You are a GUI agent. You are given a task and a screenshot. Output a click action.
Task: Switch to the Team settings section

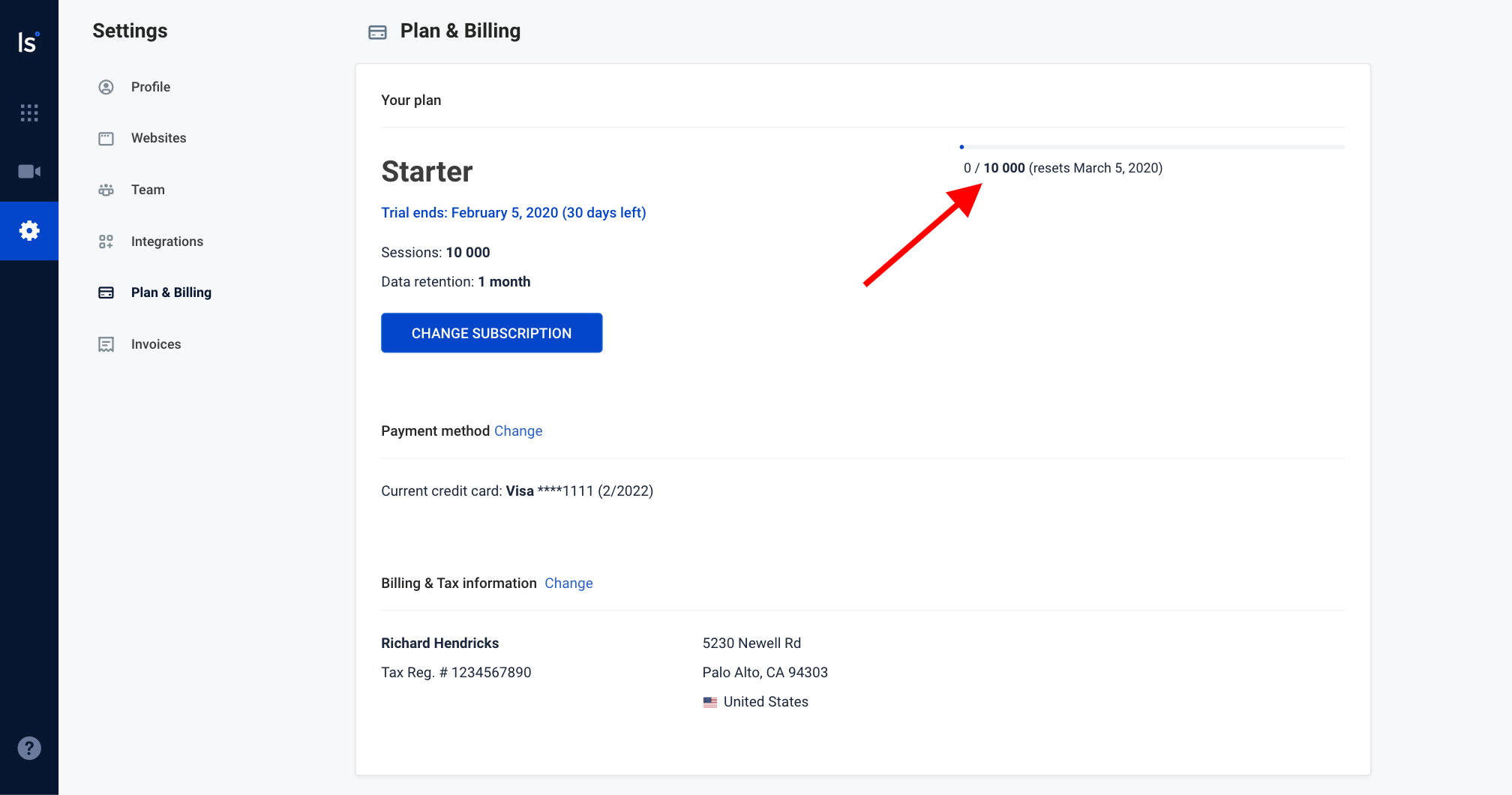point(148,189)
